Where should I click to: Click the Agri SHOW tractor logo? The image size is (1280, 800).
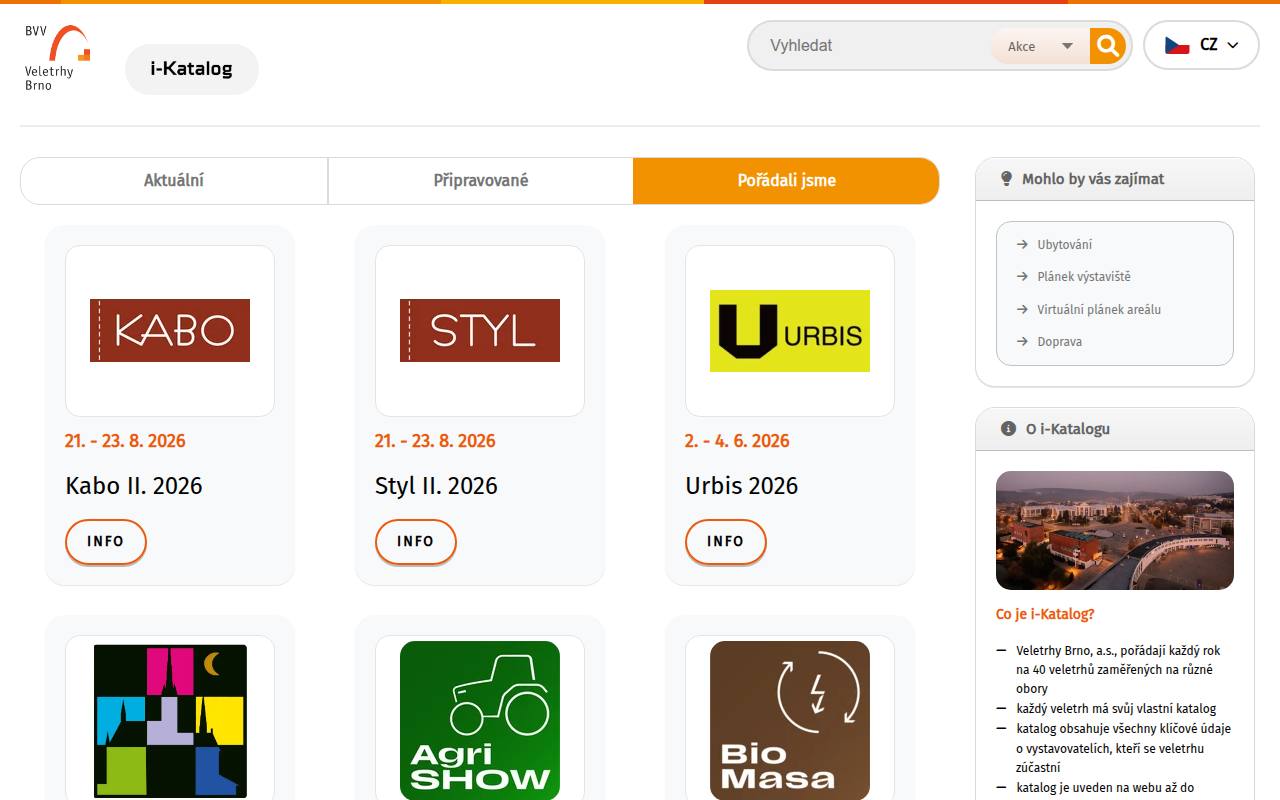tap(480, 720)
